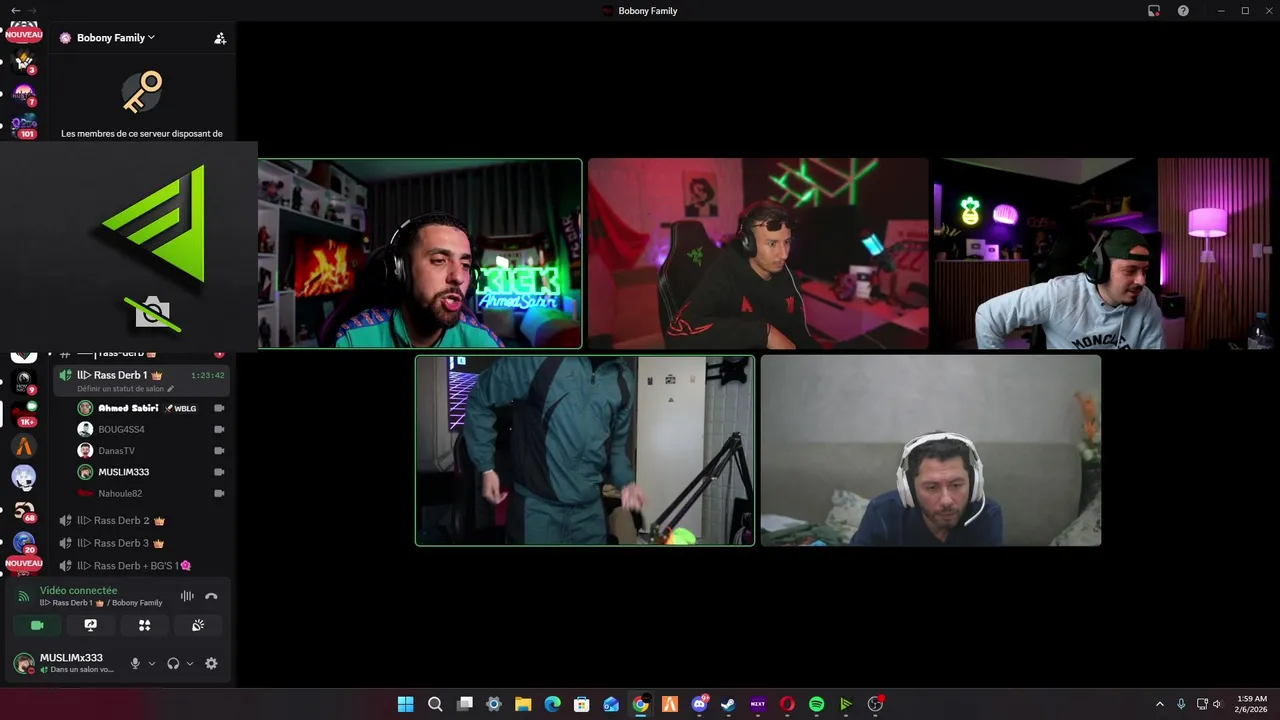Focus the video tile with the pink lamp

tap(1102, 253)
